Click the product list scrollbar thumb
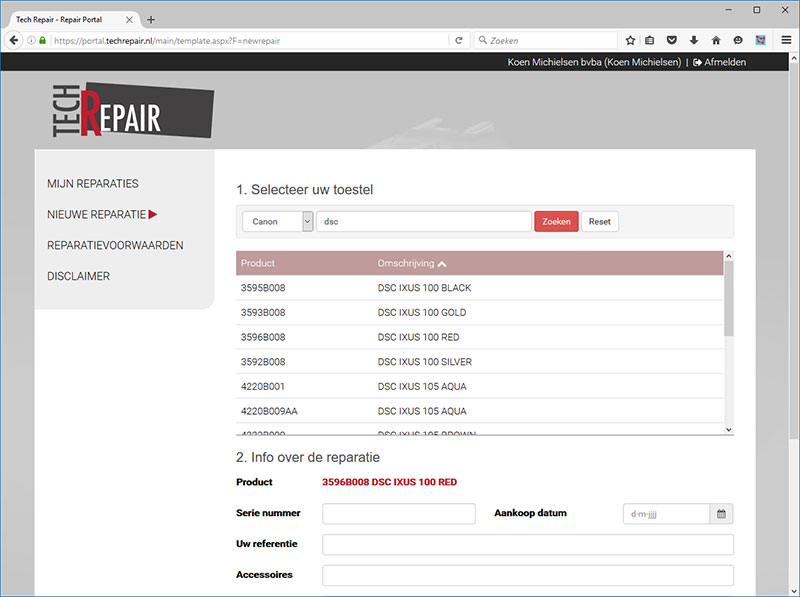Image resolution: width=800 pixels, height=597 pixels. (729, 298)
